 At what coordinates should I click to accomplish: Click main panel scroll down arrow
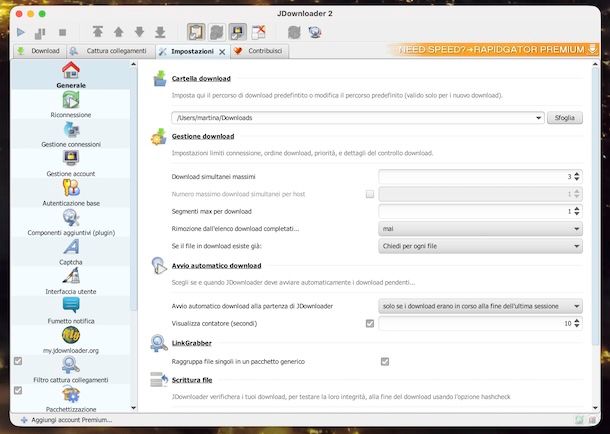(x=595, y=408)
